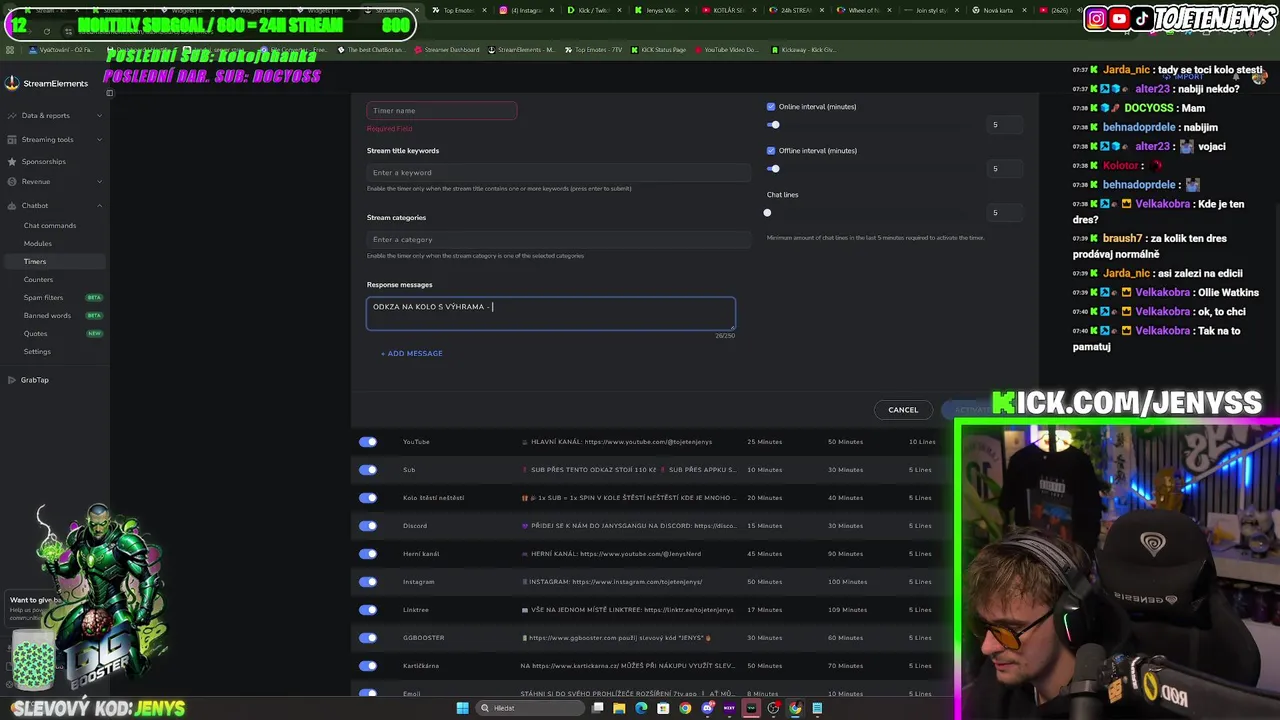
Task: Switch to Wheel of Names browser tab
Action: [x=864, y=10]
